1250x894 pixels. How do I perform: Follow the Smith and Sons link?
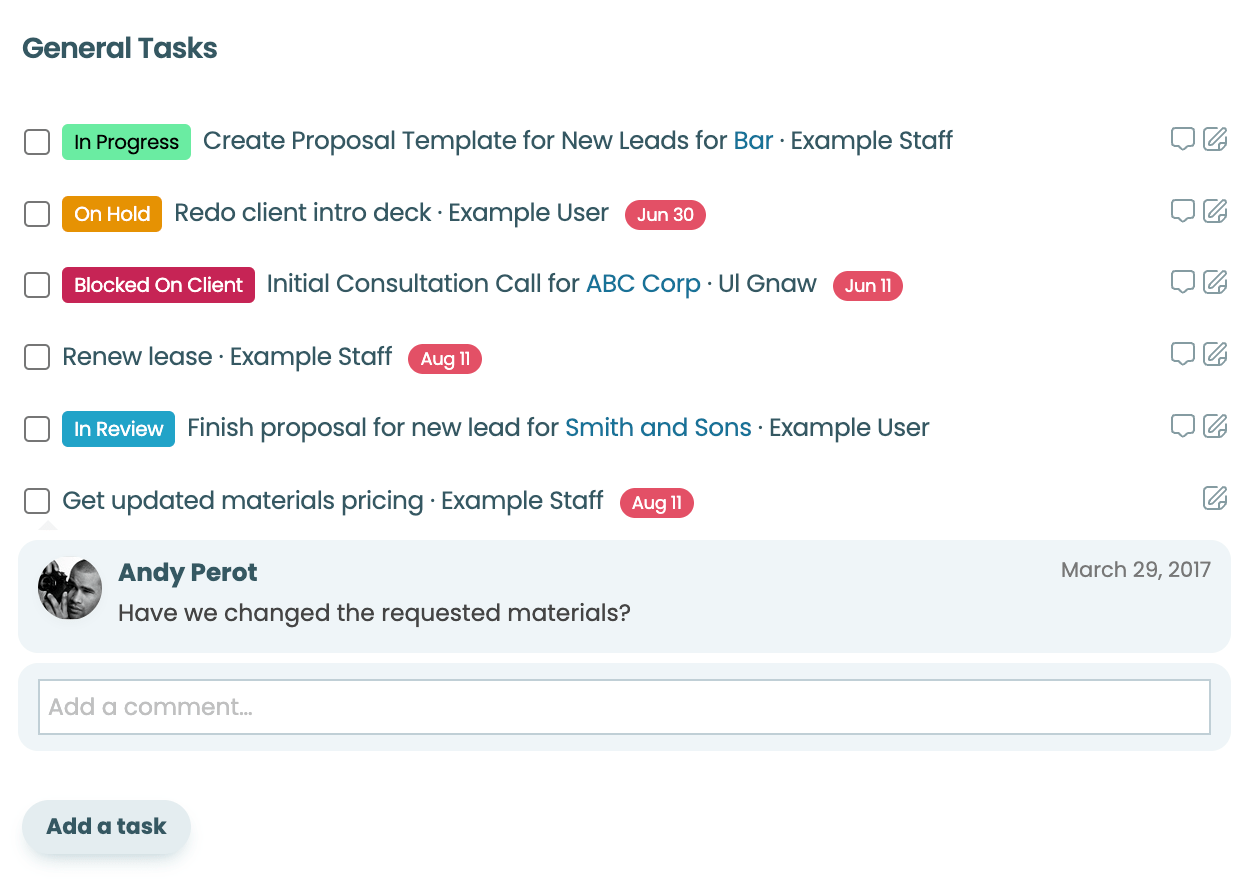point(658,428)
